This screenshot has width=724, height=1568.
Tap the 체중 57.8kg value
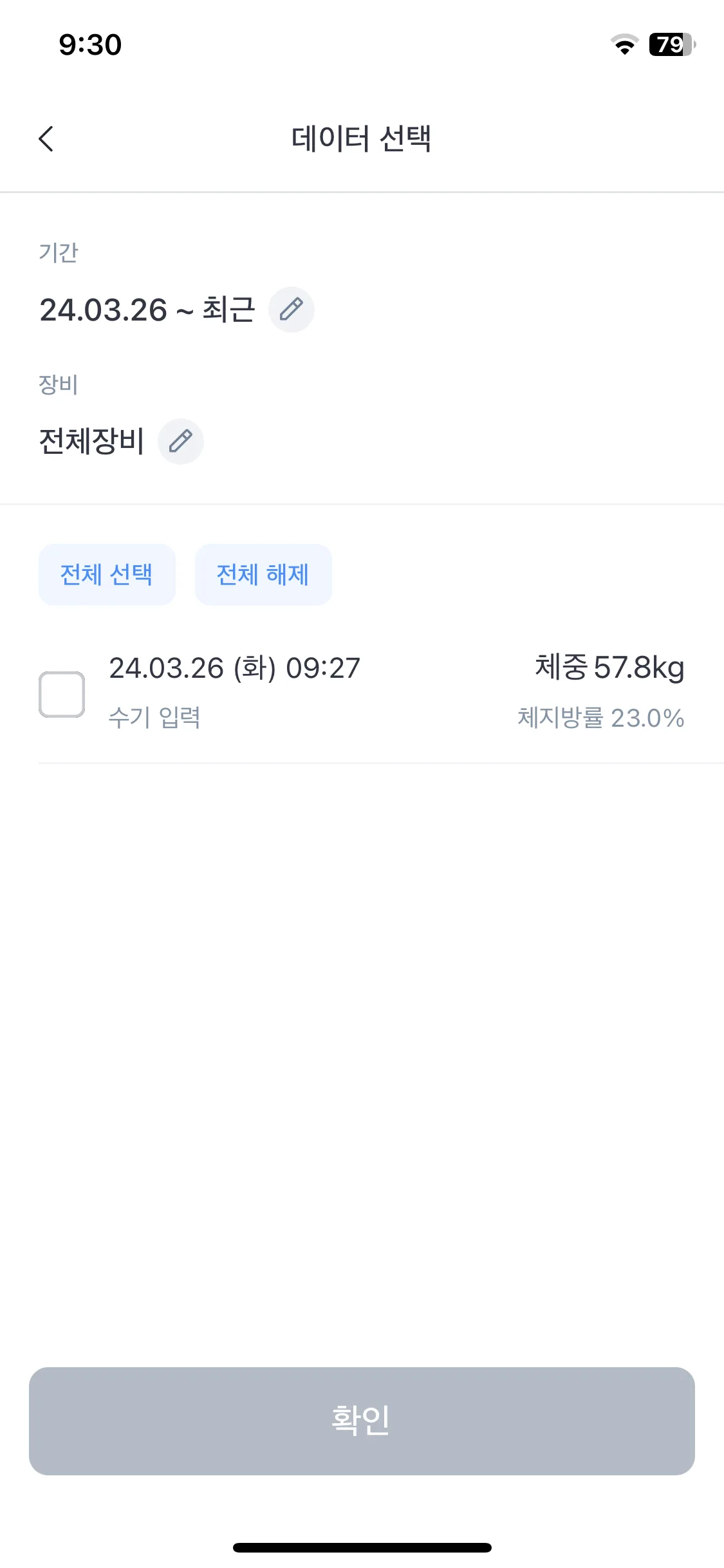point(609,667)
